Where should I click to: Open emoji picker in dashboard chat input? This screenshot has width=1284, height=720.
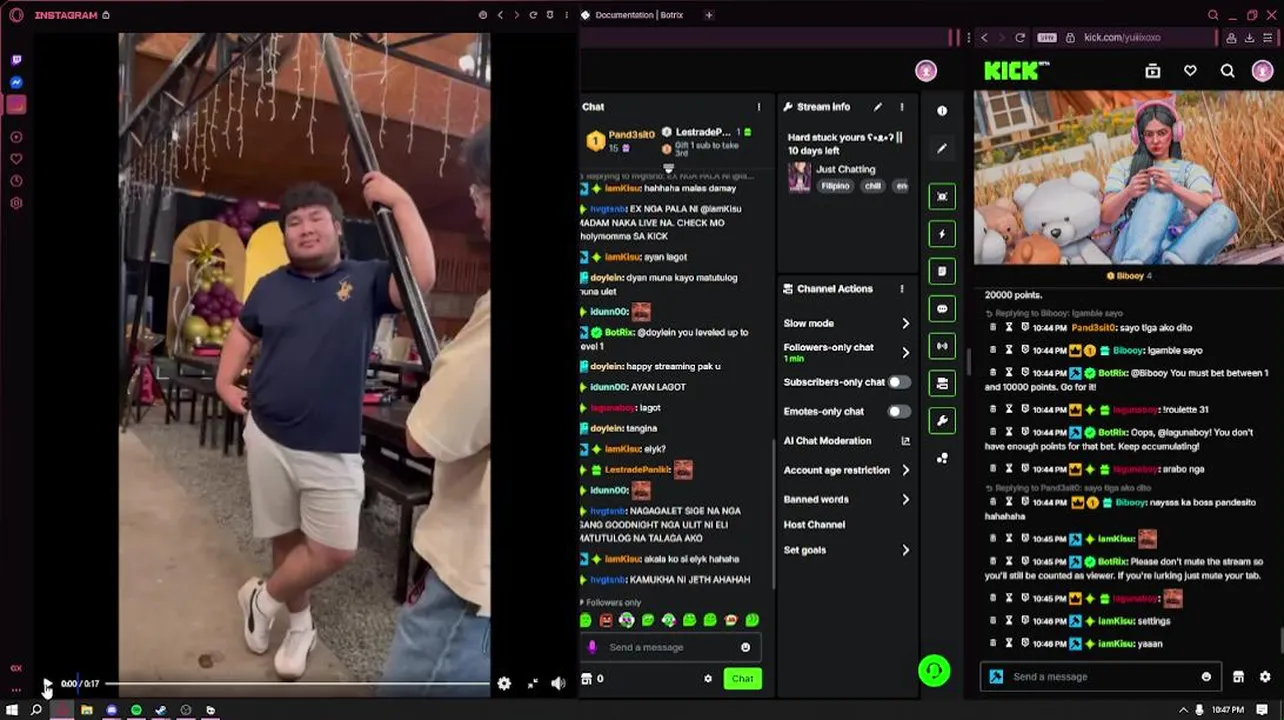click(x=745, y=647)
